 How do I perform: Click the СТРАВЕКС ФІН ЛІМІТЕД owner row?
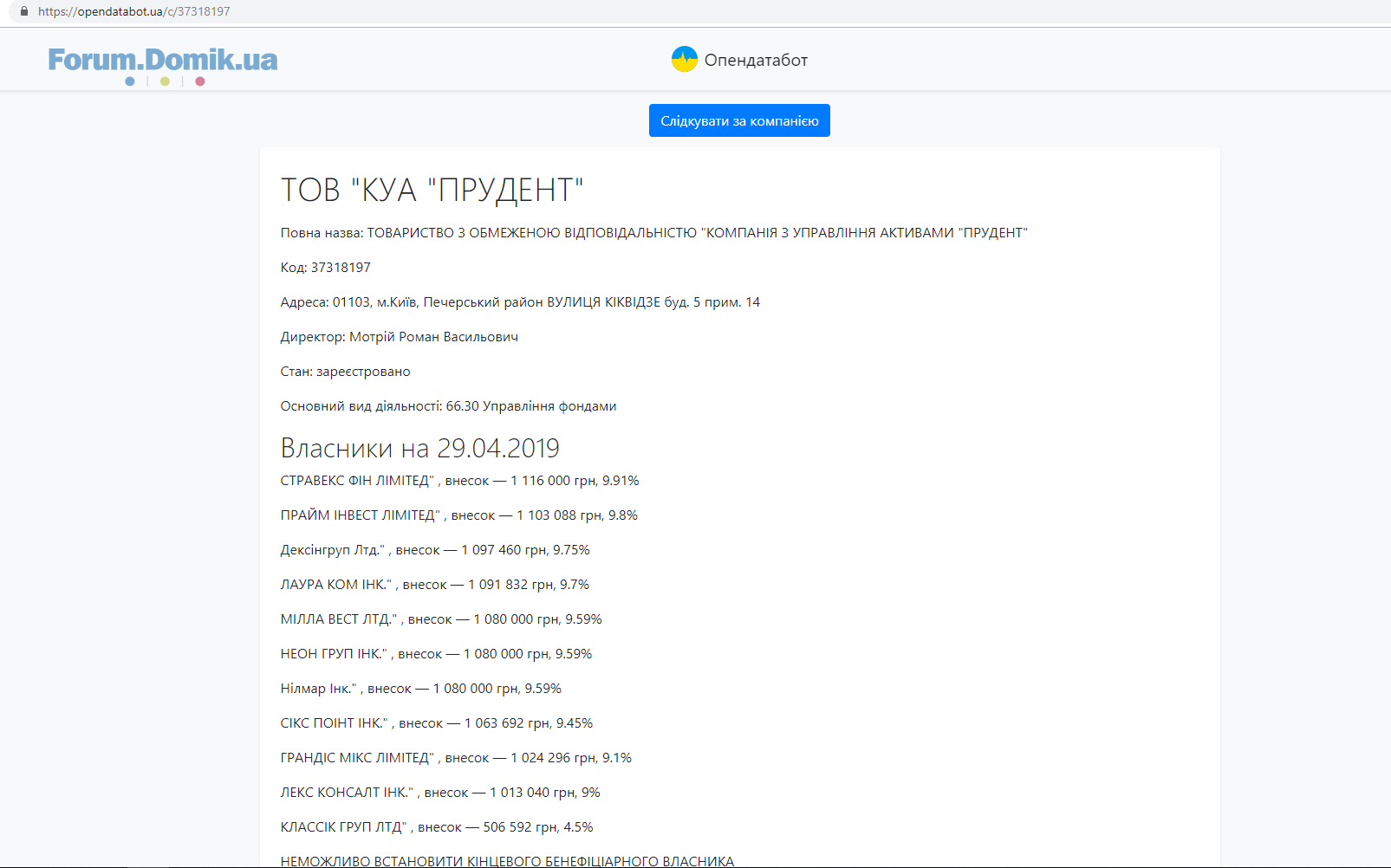460,481
